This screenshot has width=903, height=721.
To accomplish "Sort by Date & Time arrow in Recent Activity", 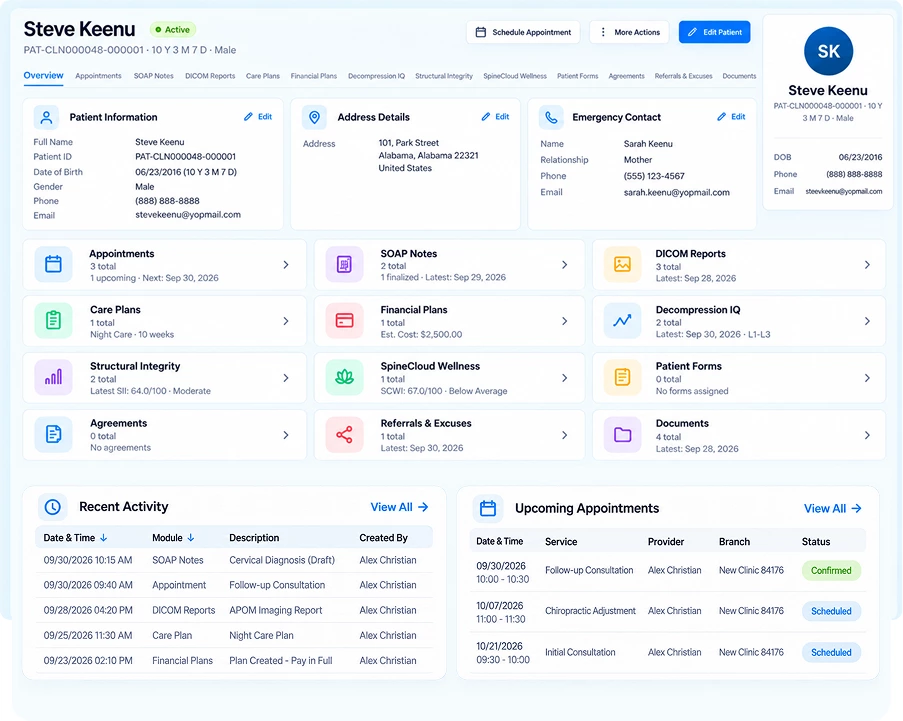I will click(x=104, y=537).
